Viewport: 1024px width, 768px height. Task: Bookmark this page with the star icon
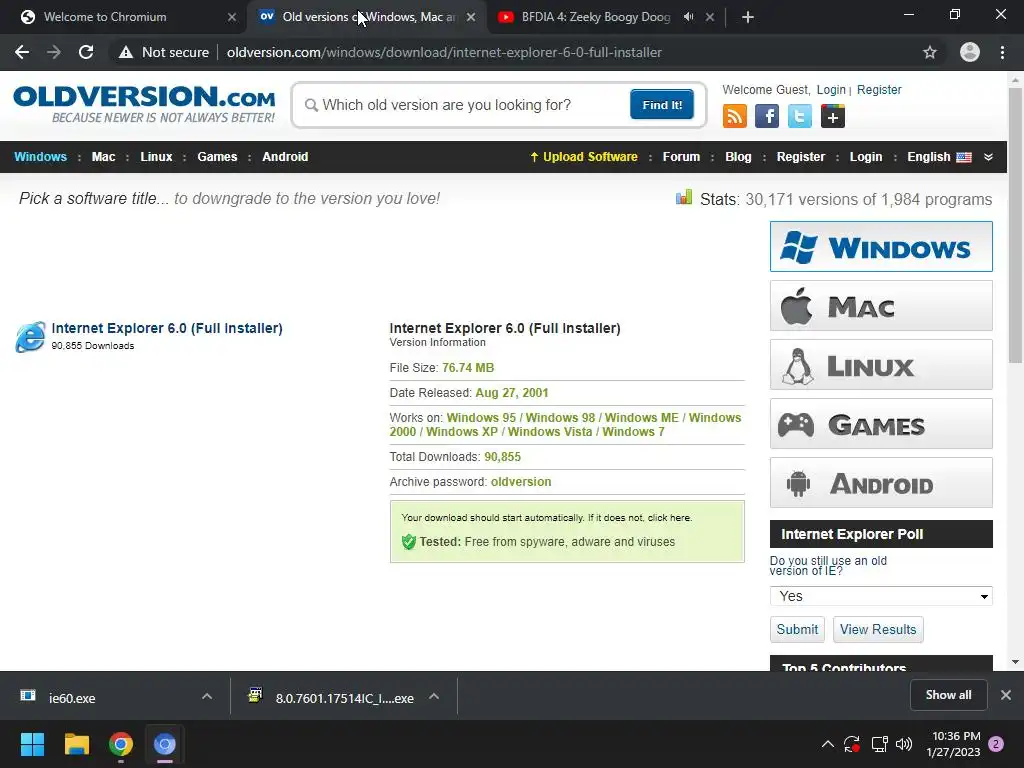[x=930, y=52]
